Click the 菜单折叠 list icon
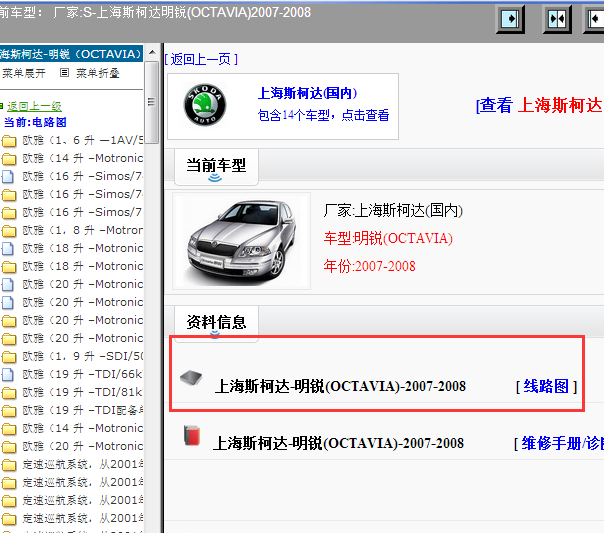 (x=64, y=72)
